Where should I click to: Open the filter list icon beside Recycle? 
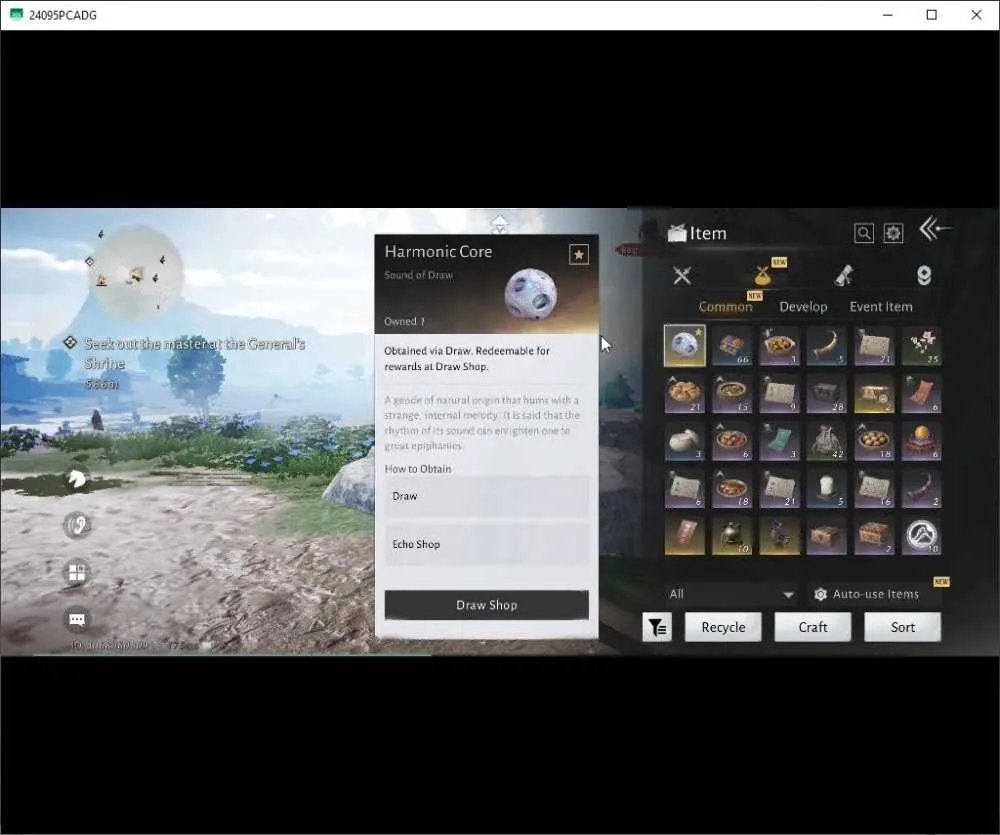point(657,627)
